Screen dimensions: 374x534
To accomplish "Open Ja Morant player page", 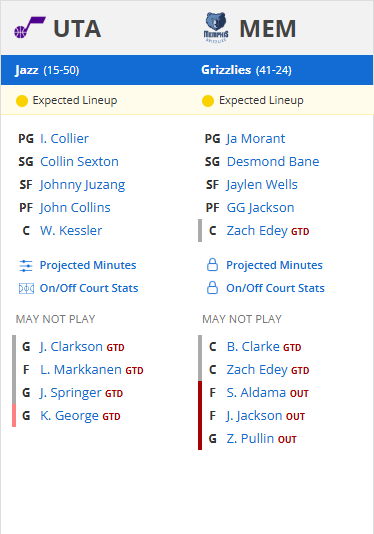I will pos(256,139).
